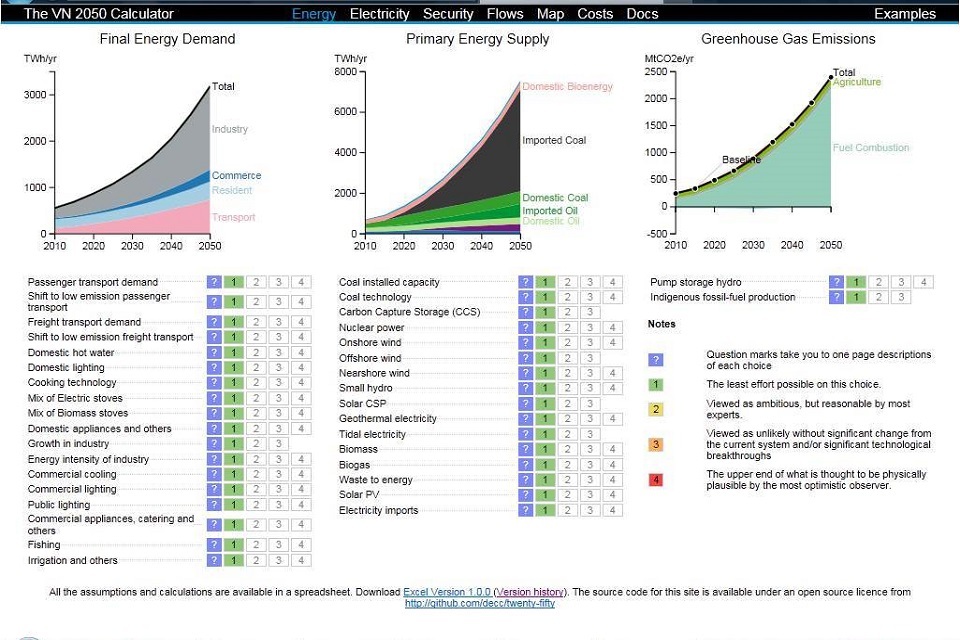Screen dimensions: 960x640
Task: Set Electricity imports to level 4
Action: pyautogui.click(x=612, y=510)
